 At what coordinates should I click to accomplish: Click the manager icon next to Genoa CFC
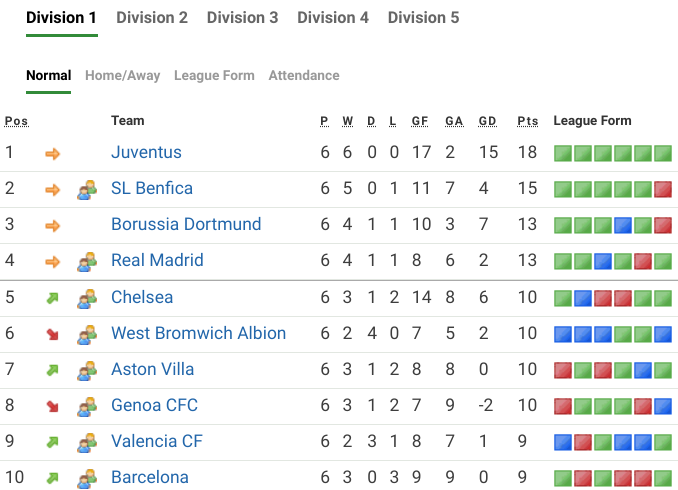click(x=87, y=405)
